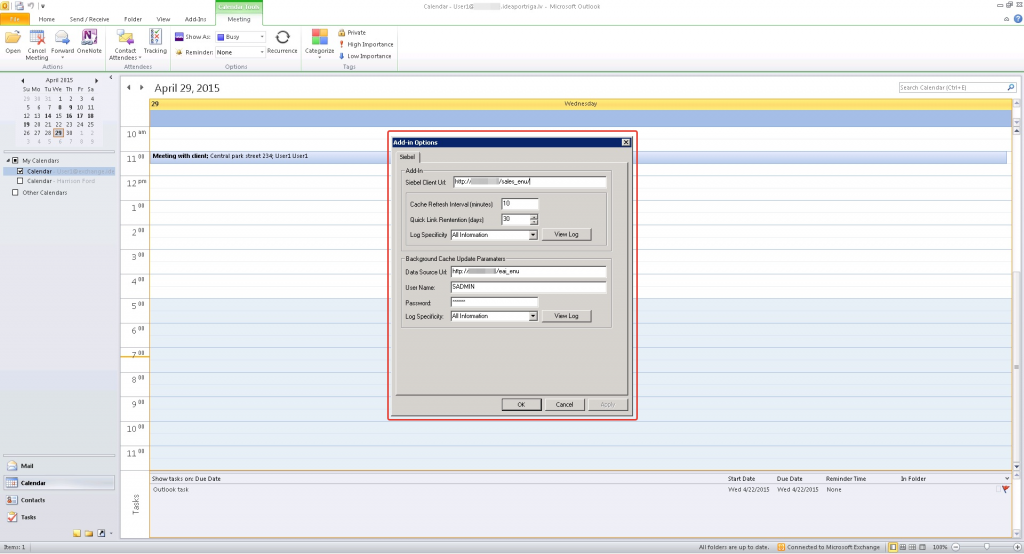The width and height of the screenshot is (1024, 554).
Task: Open the Show As Busy dropdown
Action: click(262, 37)
